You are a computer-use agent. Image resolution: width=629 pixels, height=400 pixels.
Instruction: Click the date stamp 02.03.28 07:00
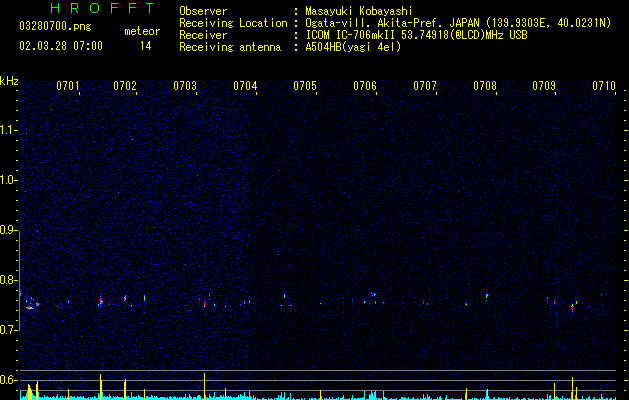(x=61, y=46)
